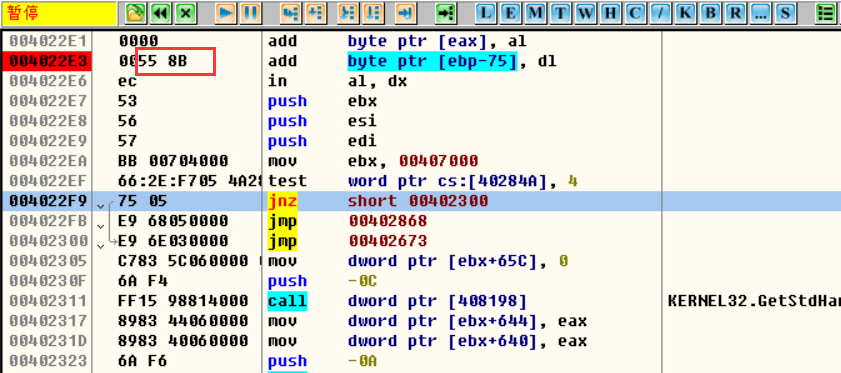Screen dimensions: 841x373
Task: Click hex bytes 75 05
Action: point(143,201)
